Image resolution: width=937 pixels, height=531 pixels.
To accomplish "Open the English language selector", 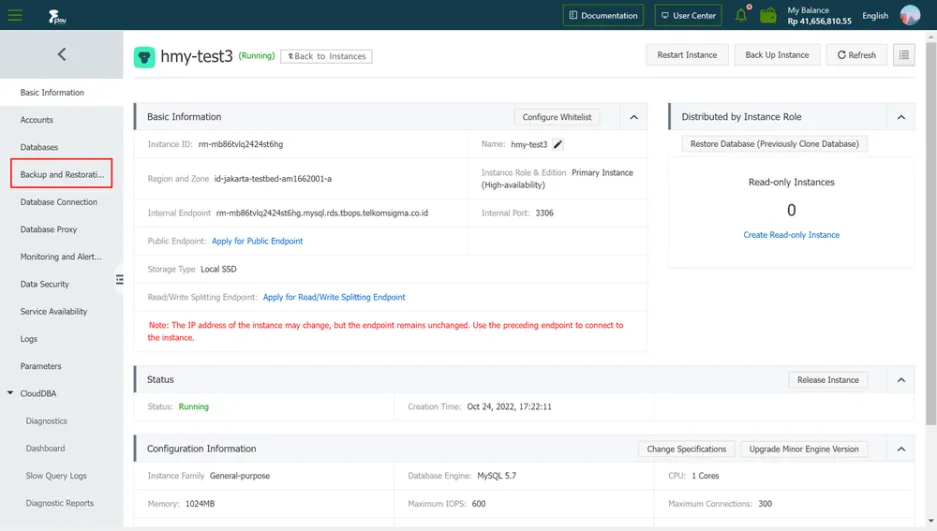I will pyautogui.click(x=875, y=16).
